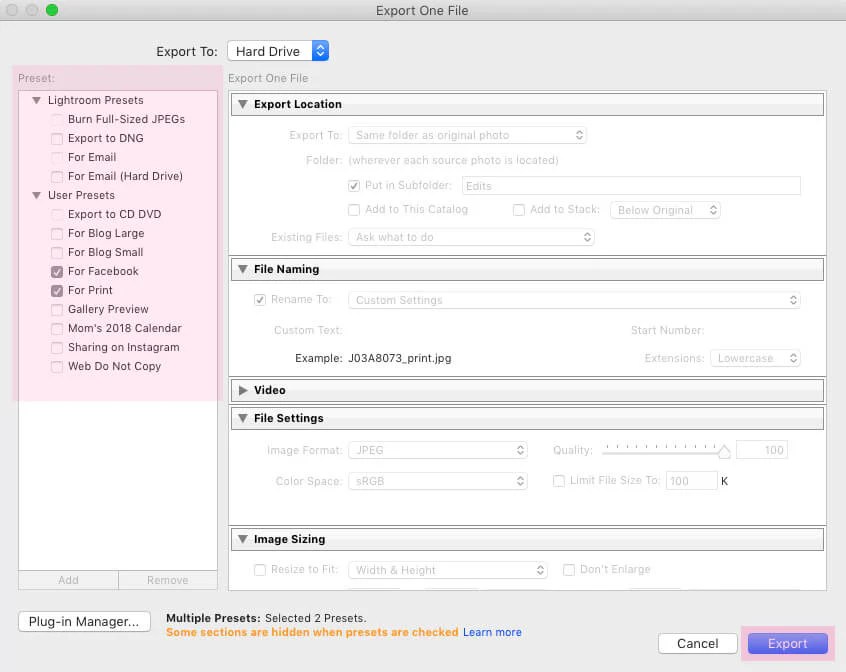Select the Gallery Preview preset label
Screen dimensions: 846x672
[108, 310]
